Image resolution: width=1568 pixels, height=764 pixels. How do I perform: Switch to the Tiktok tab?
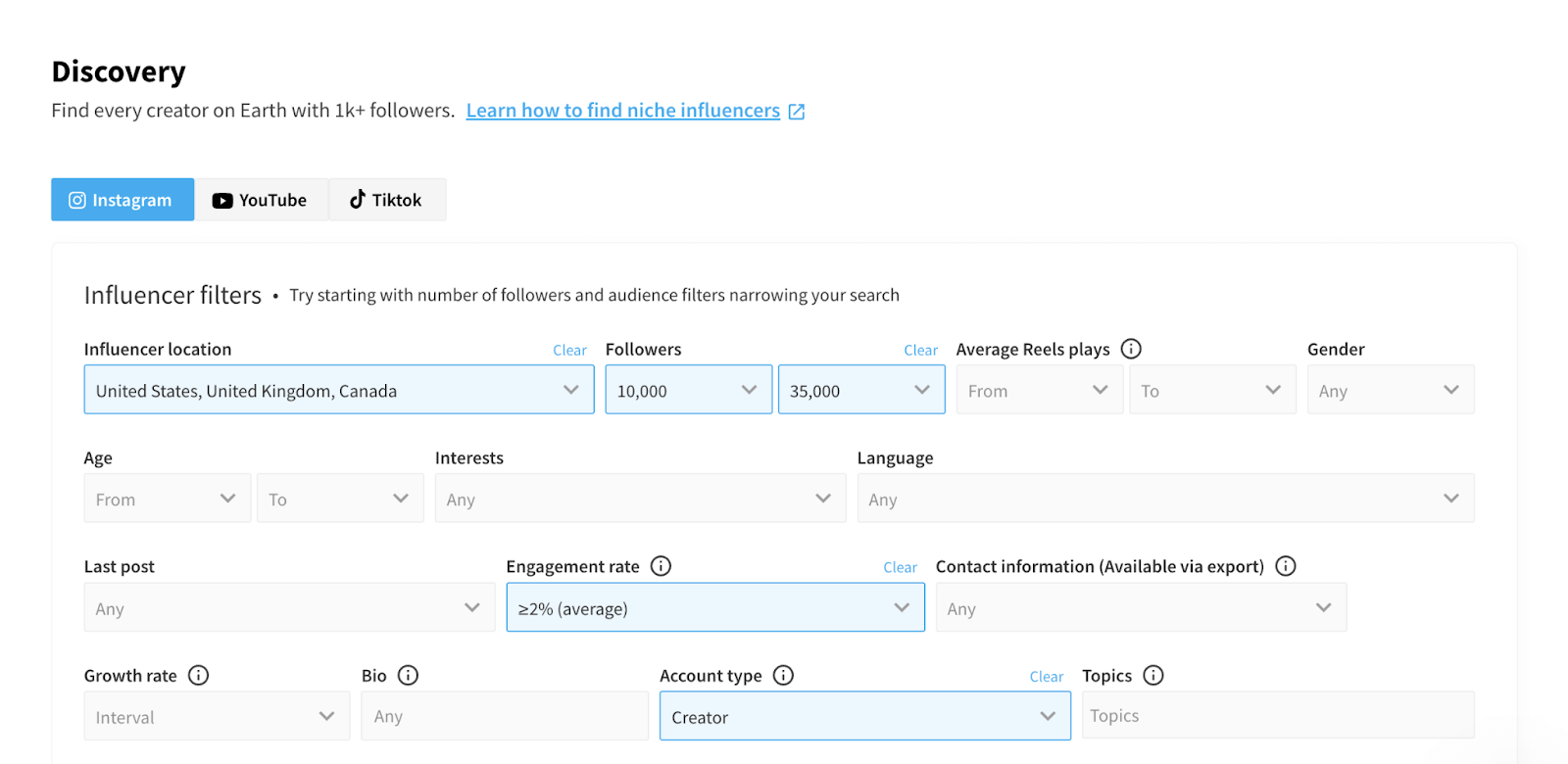point(387,200)
